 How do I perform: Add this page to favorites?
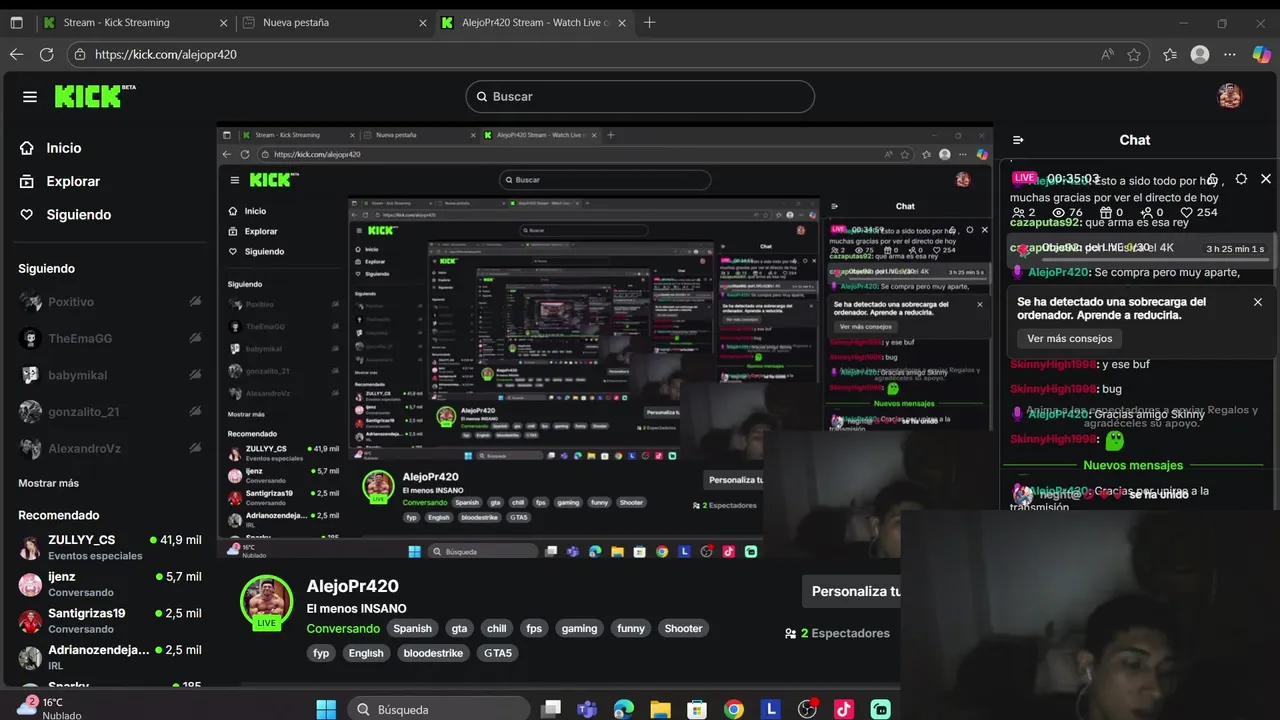[x=1134, y=55]
